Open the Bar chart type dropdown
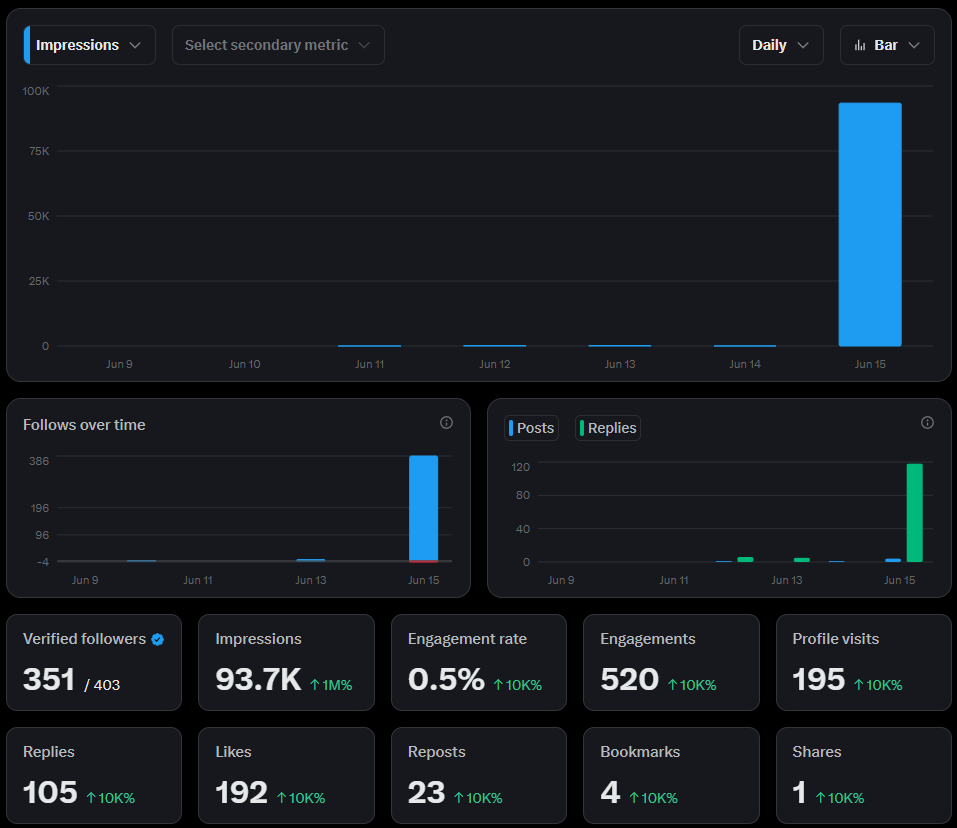Image resolution: width=957 pixels, height=828 pixels. click(887, 45)
